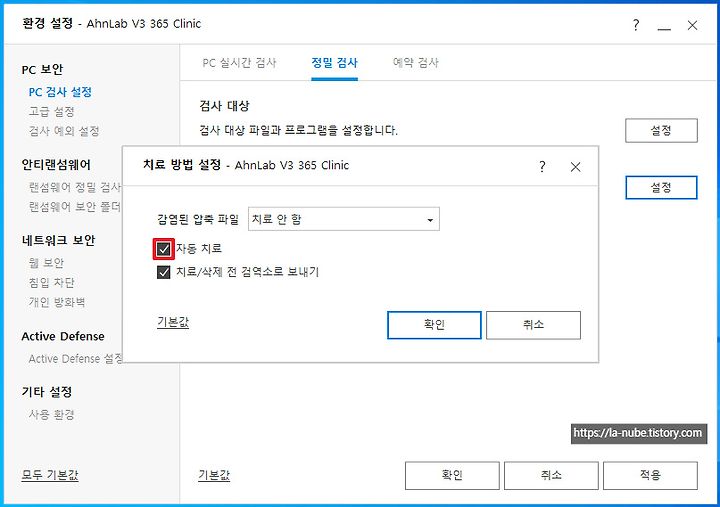
Task: Select the 정밀 검사 tab
Action: click(x=334, y=63)
